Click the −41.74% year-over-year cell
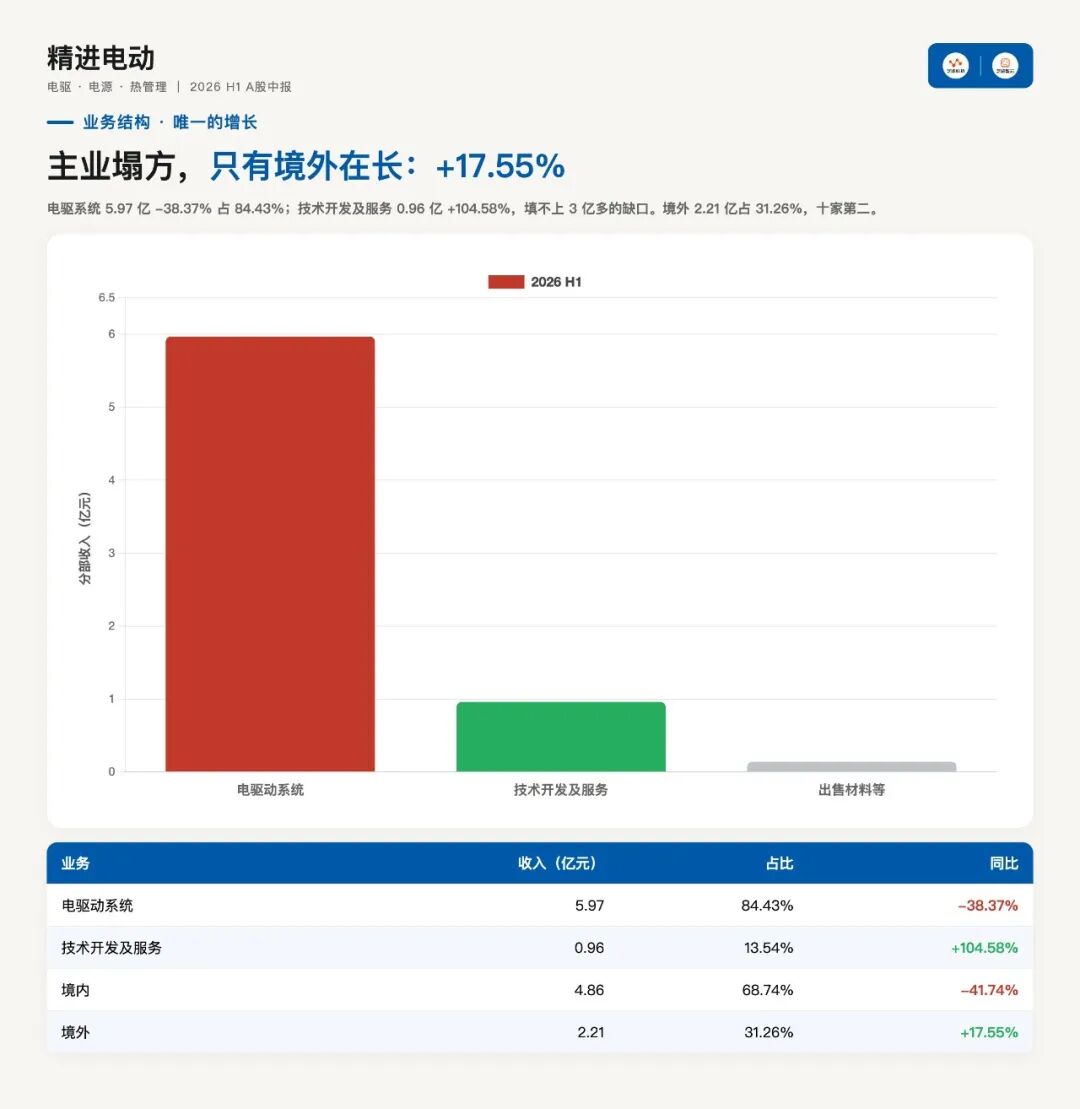The image size is (1080, 1109). pyautogui.click(x=989, y=990)
